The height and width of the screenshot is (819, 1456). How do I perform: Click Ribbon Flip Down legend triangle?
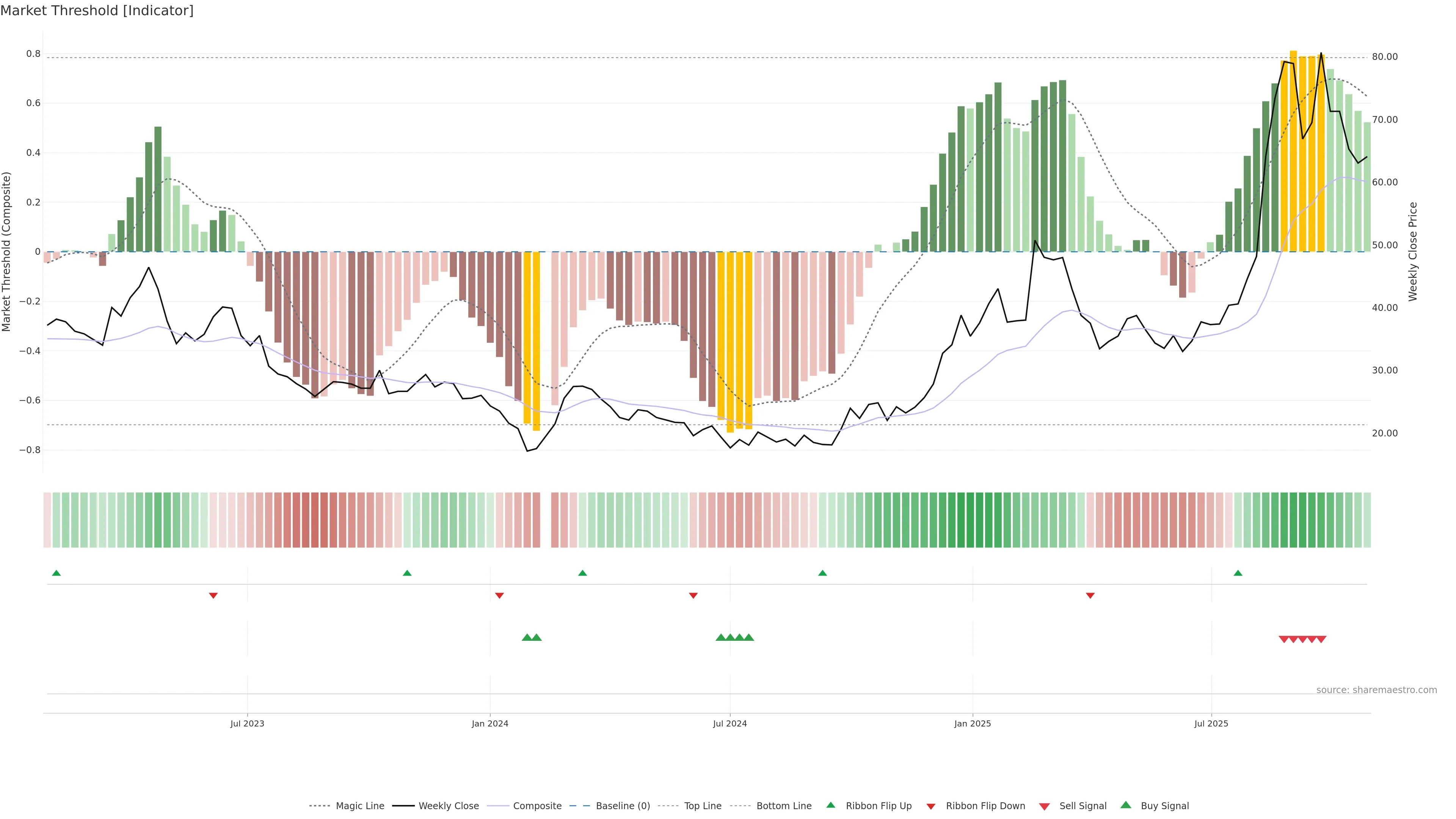coord(931,806)
